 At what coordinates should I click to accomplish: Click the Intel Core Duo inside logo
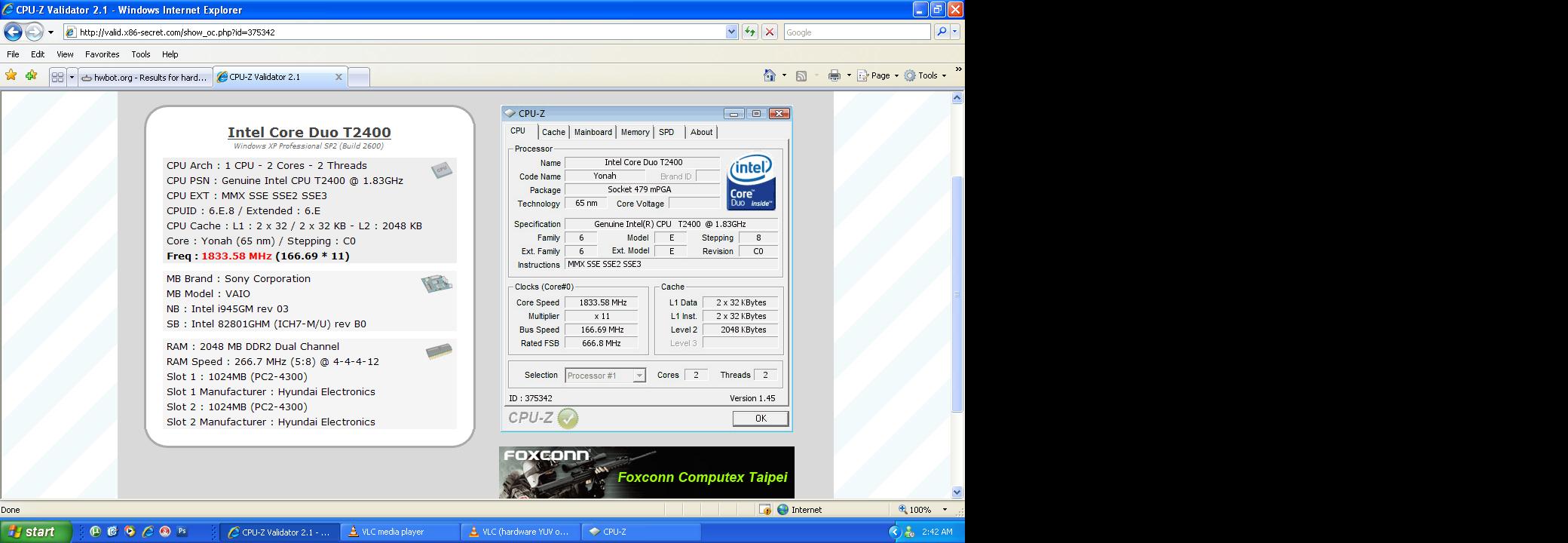point(751,183)
